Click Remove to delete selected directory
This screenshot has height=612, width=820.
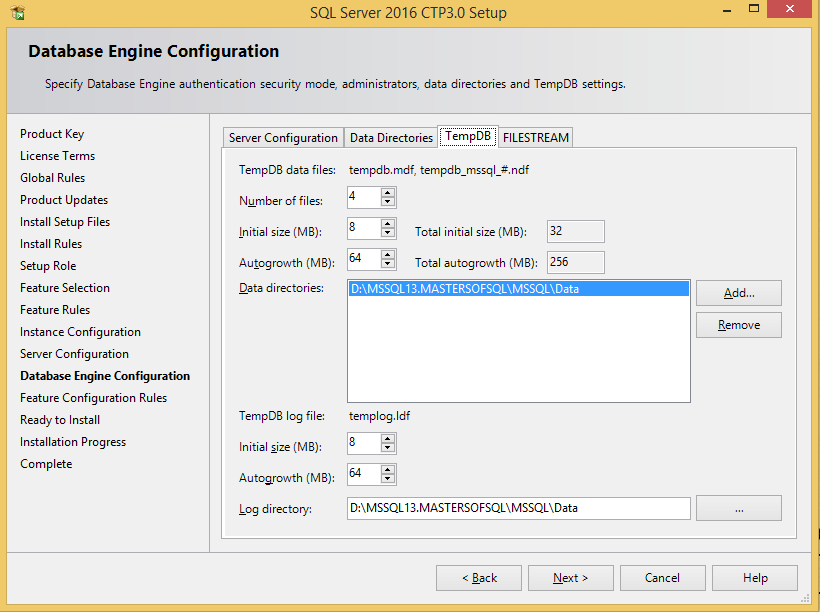coord(738,325)
